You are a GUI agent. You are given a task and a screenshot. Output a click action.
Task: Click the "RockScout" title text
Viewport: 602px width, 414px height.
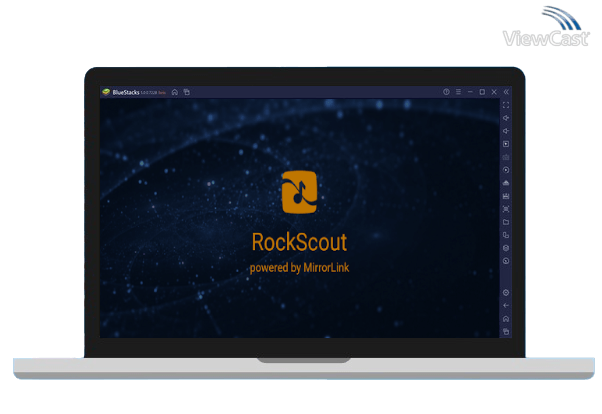pyautogui.click(x=299, y=242)
